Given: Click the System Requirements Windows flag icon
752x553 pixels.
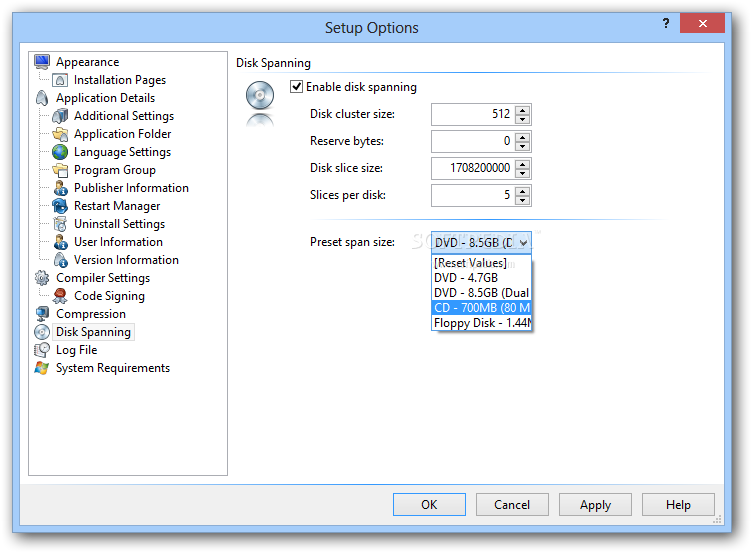Looking at the screenshot, I should click(42, 368).
